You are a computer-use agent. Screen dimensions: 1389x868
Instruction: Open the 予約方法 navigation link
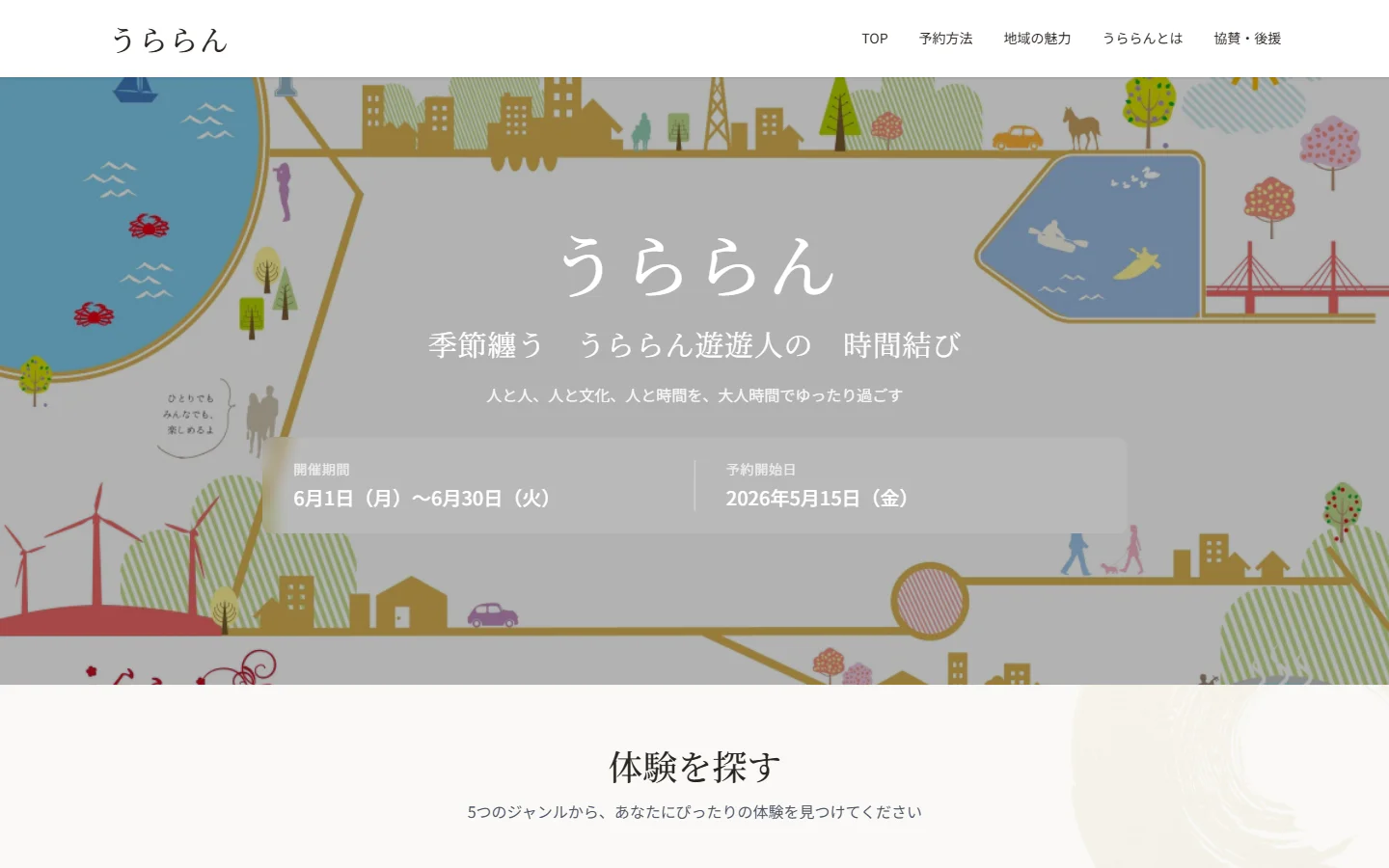coord(945,39)
